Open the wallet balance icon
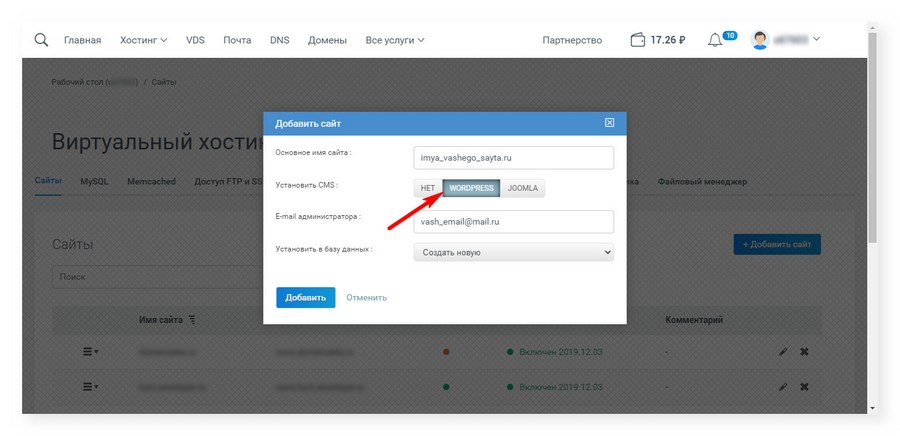Viewport: 900px width, 436px height. pos(638,40)
